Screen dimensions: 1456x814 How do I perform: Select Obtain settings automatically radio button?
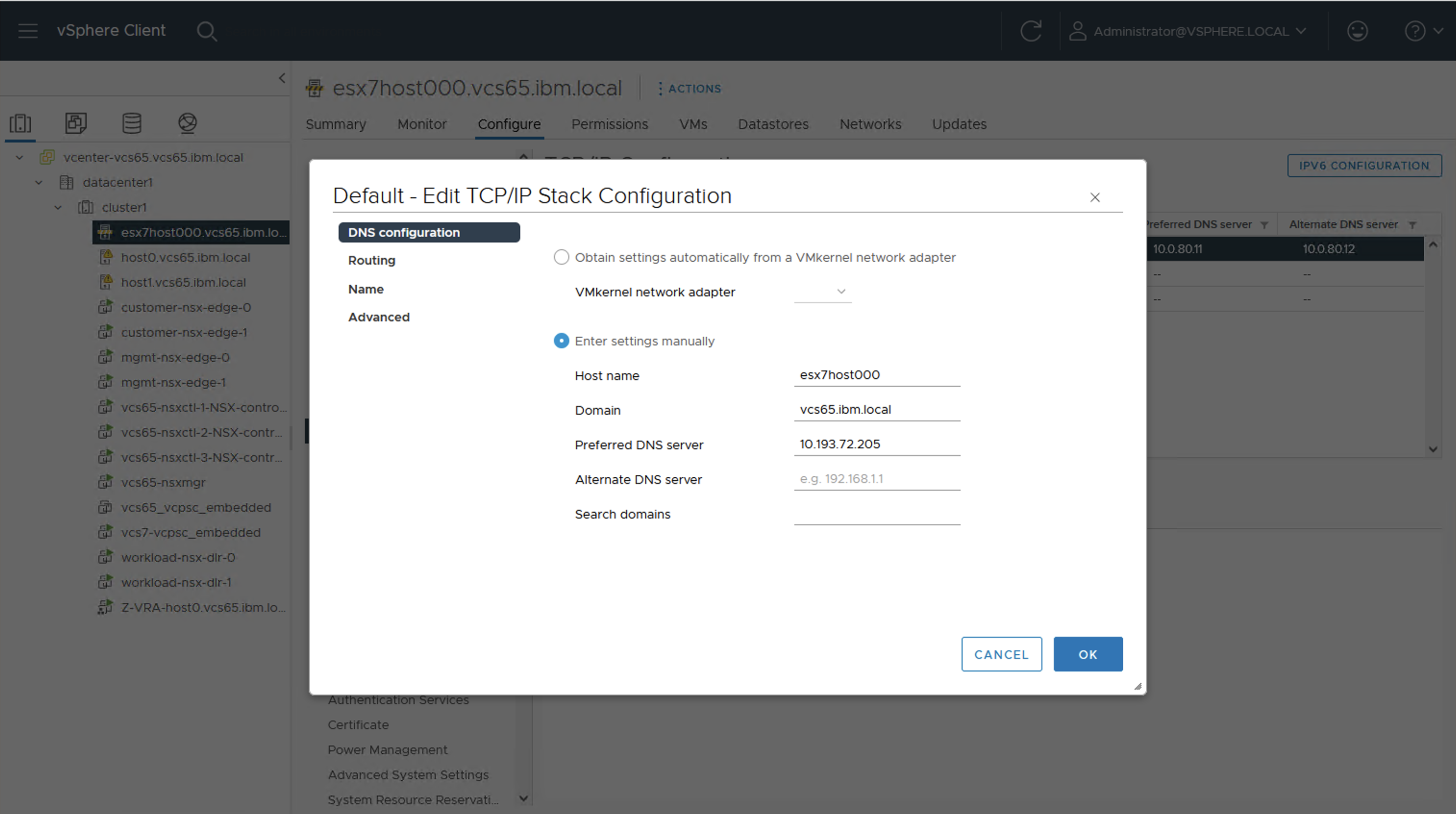coord(561,257)
